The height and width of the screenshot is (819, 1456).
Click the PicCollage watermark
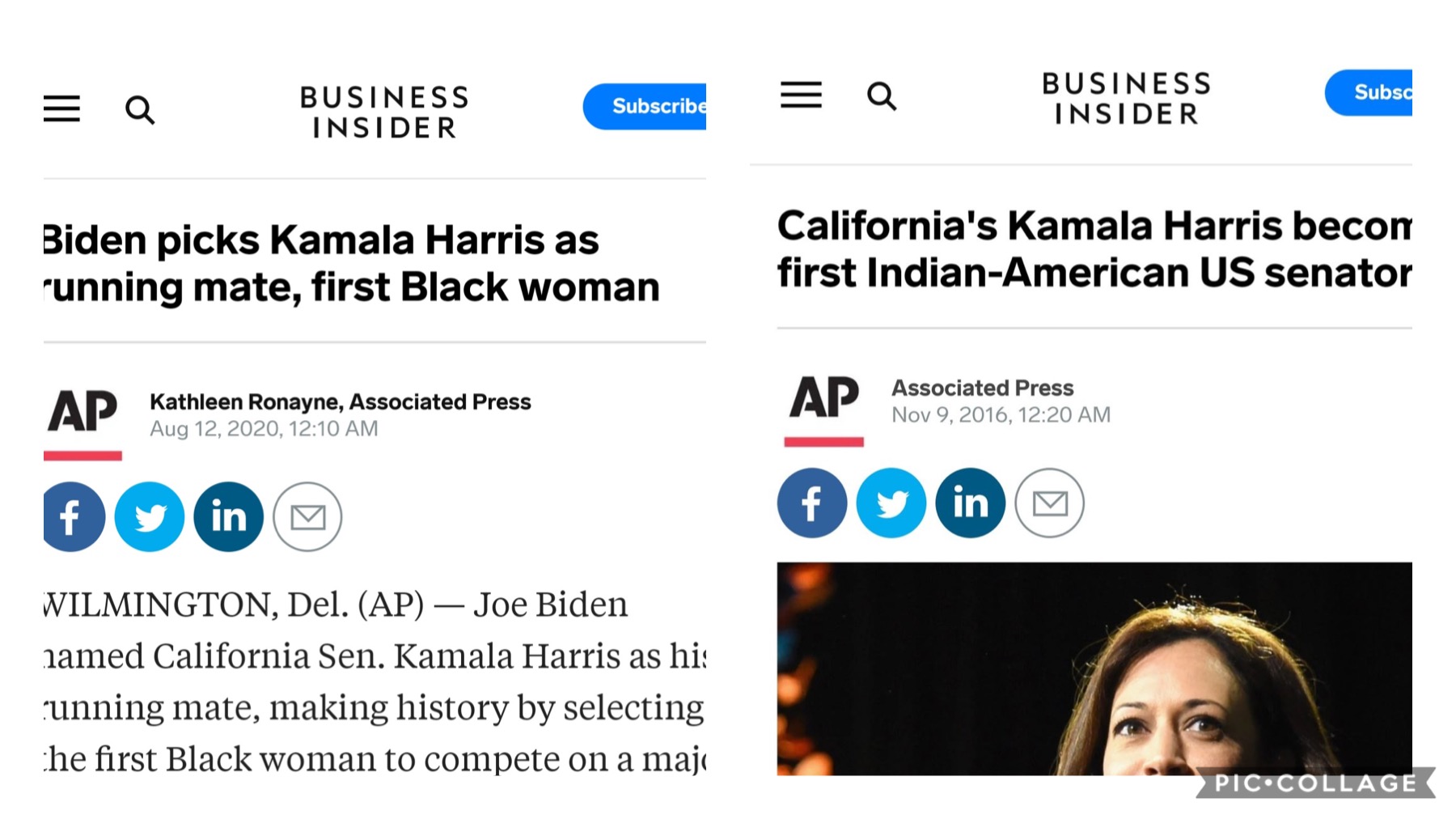click(1315, 783)
